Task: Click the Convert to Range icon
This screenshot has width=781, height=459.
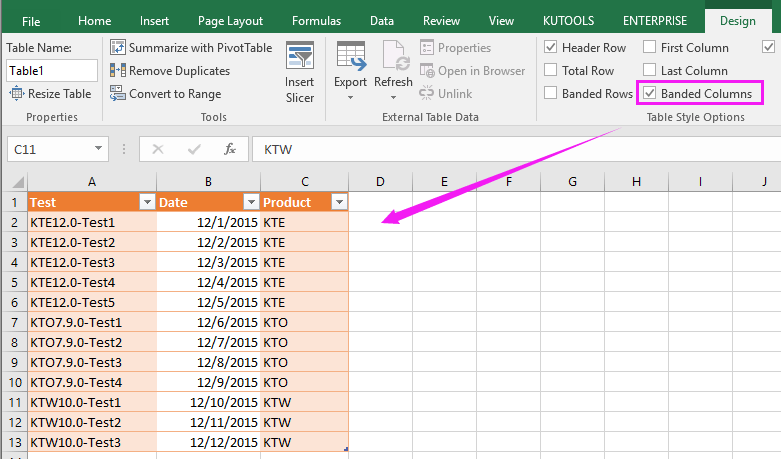Action: pos(118,93)
